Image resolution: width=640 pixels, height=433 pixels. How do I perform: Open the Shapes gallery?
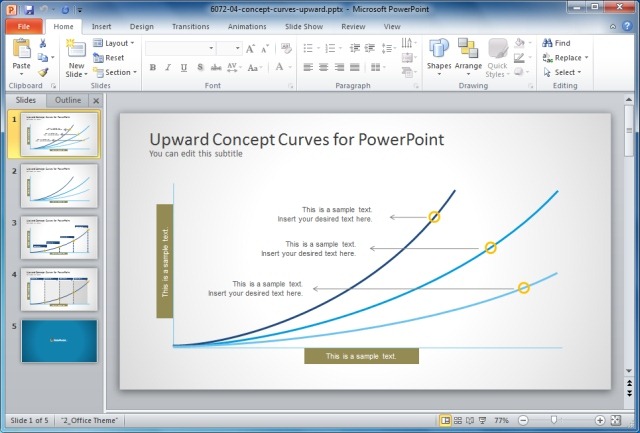439,58
